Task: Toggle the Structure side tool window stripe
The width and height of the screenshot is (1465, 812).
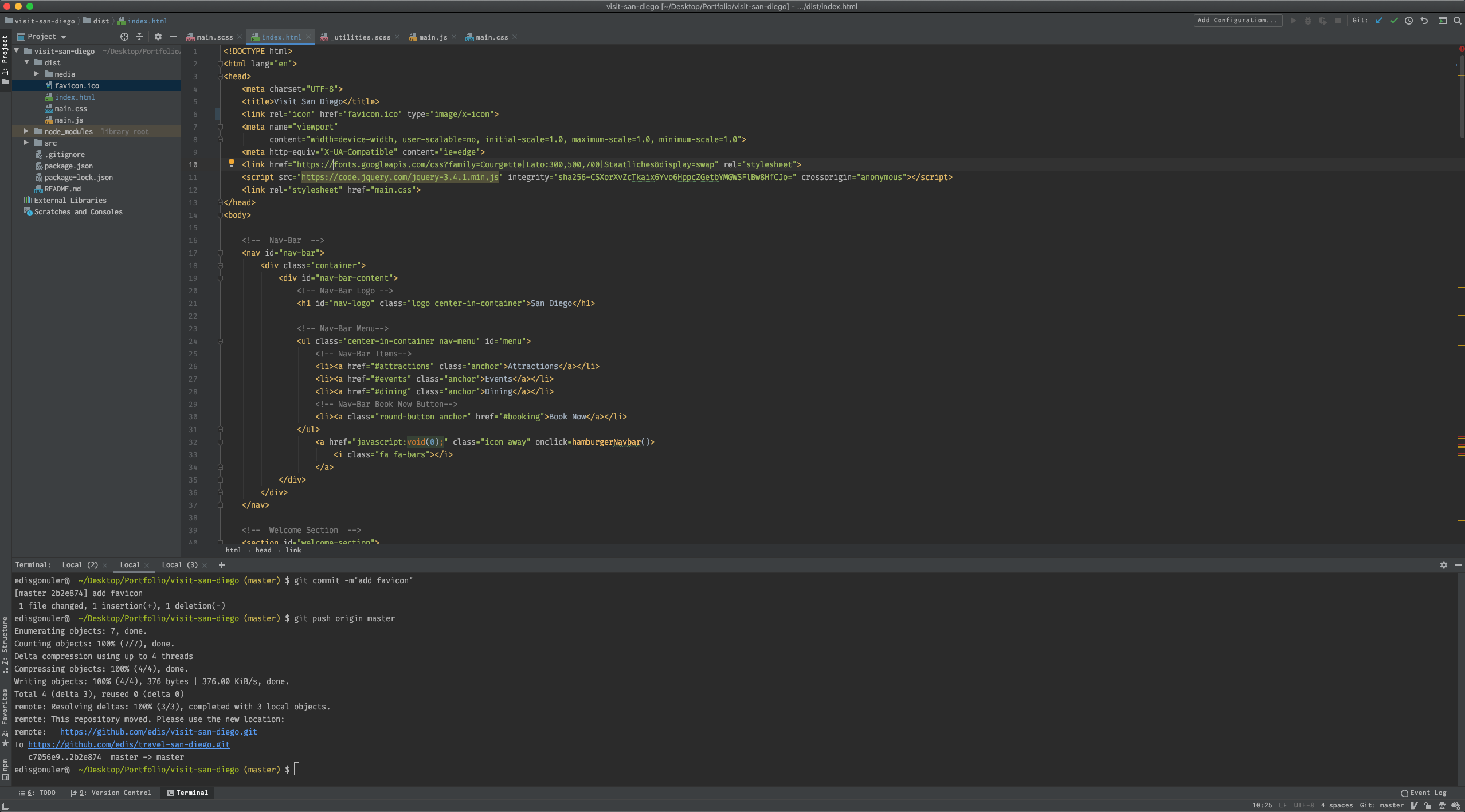Action: (5, 645)
